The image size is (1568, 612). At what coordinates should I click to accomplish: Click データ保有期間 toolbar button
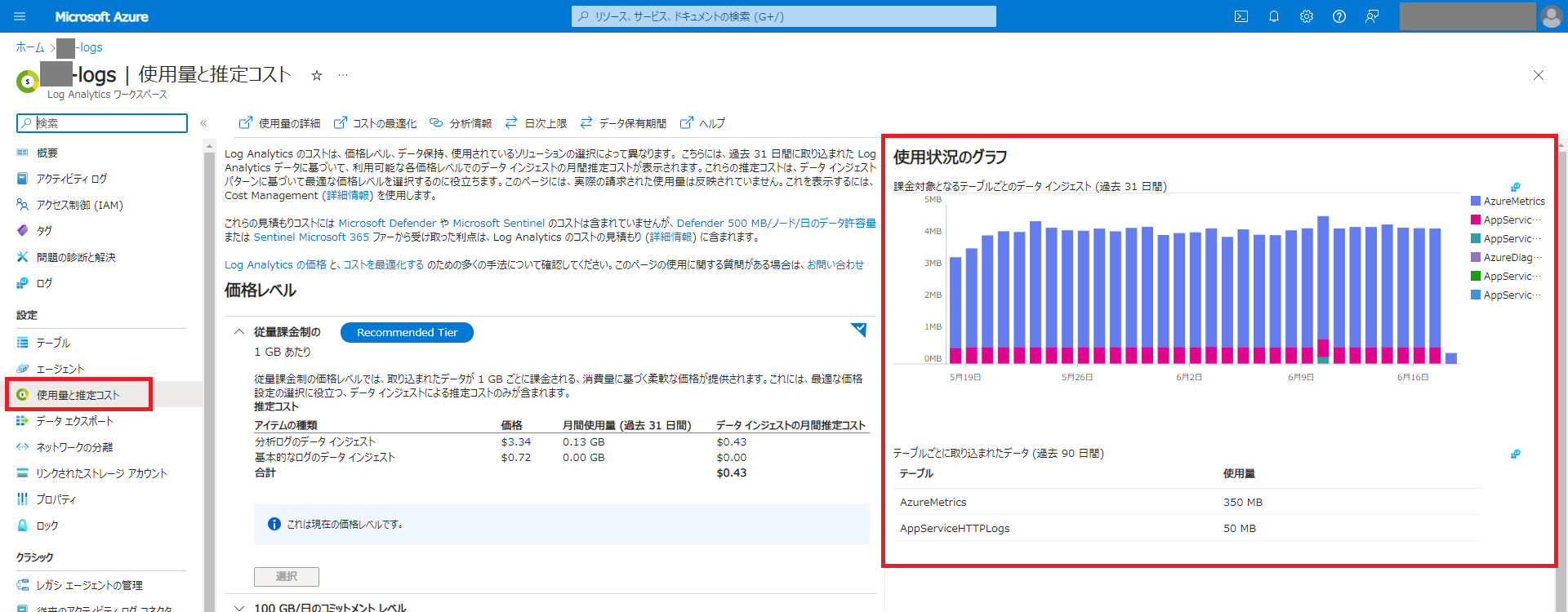click(x=623, y=123)
